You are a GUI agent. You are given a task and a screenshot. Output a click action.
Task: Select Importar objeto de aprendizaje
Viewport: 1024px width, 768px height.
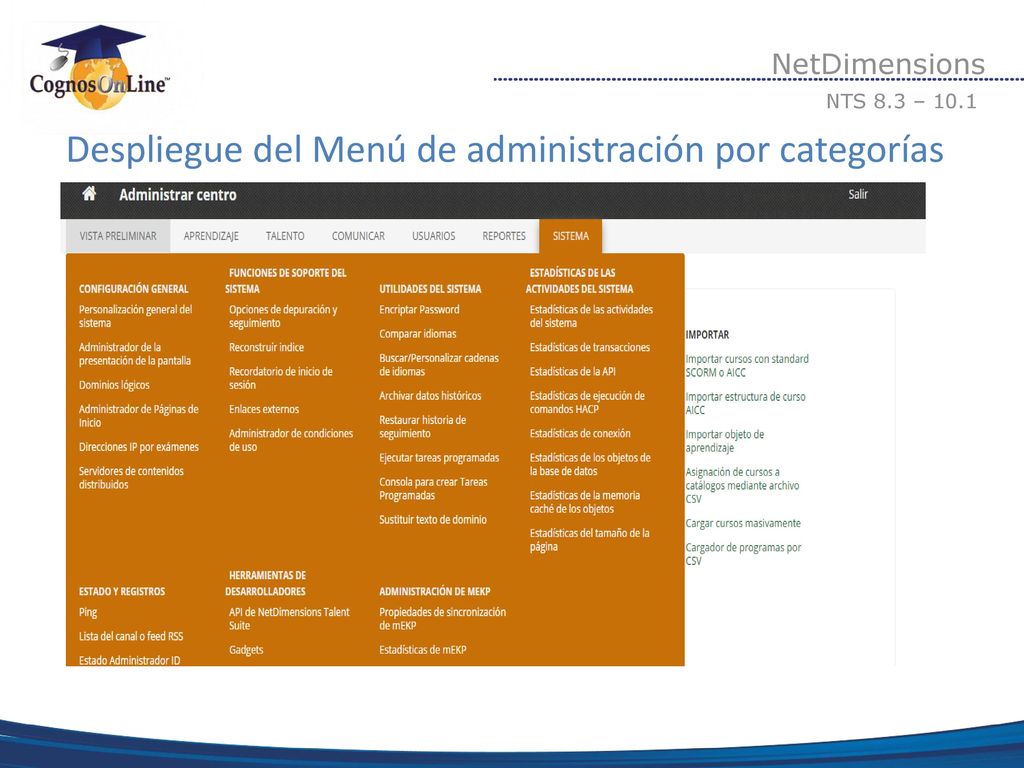click(724, 441)
